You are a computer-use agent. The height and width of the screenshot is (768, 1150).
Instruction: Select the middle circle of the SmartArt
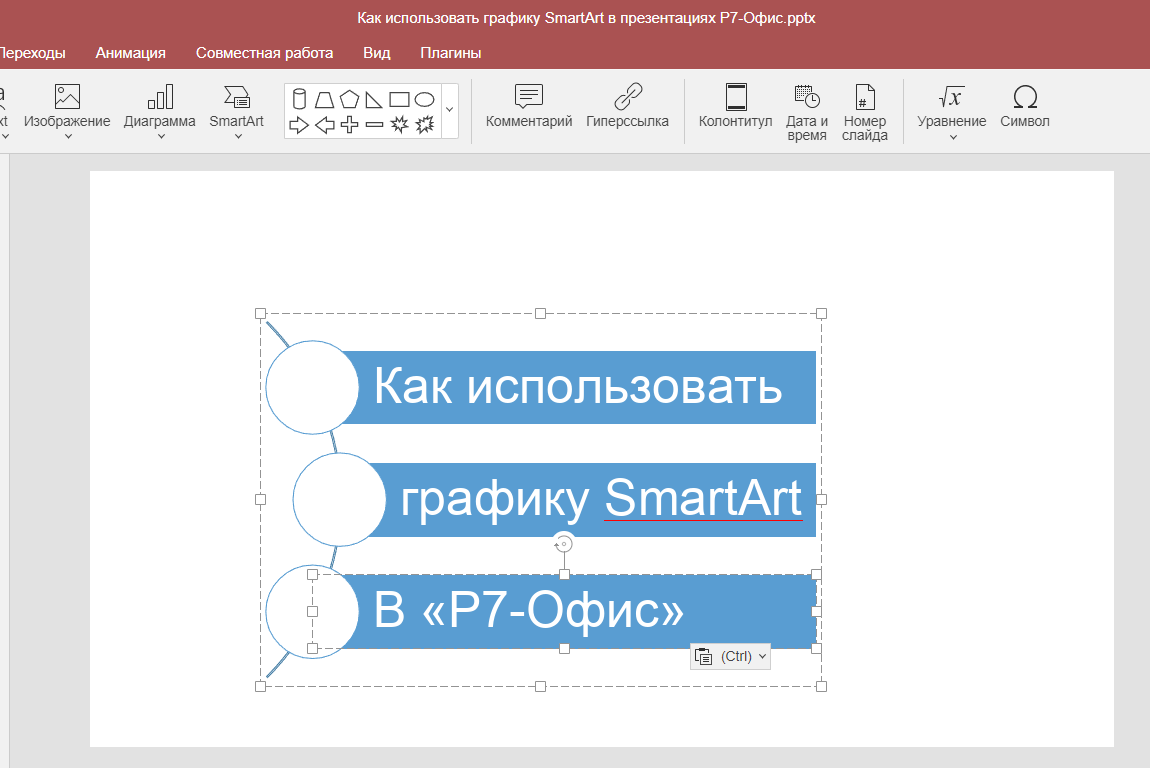tap(339, 500)
